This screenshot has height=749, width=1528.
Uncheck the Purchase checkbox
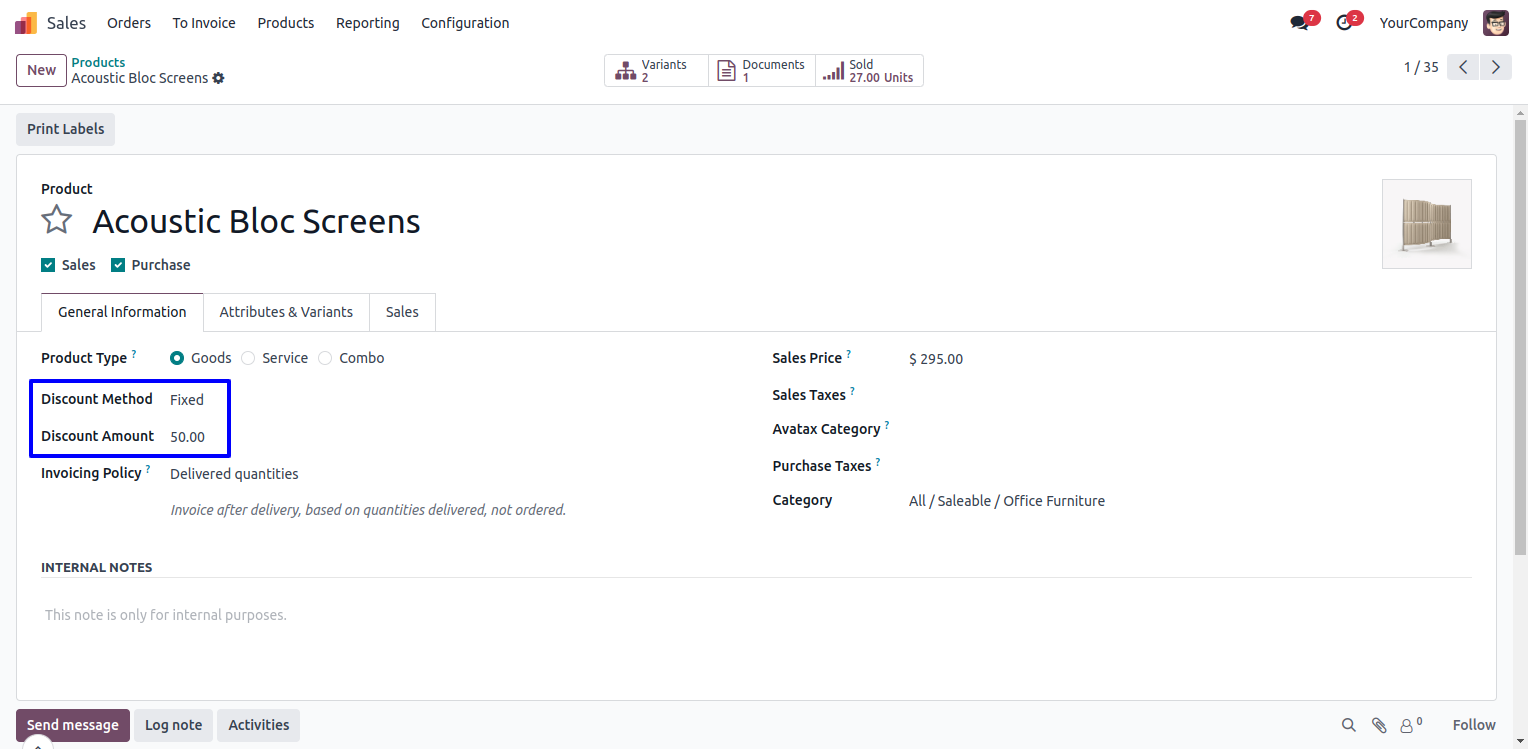pos(118,265)
